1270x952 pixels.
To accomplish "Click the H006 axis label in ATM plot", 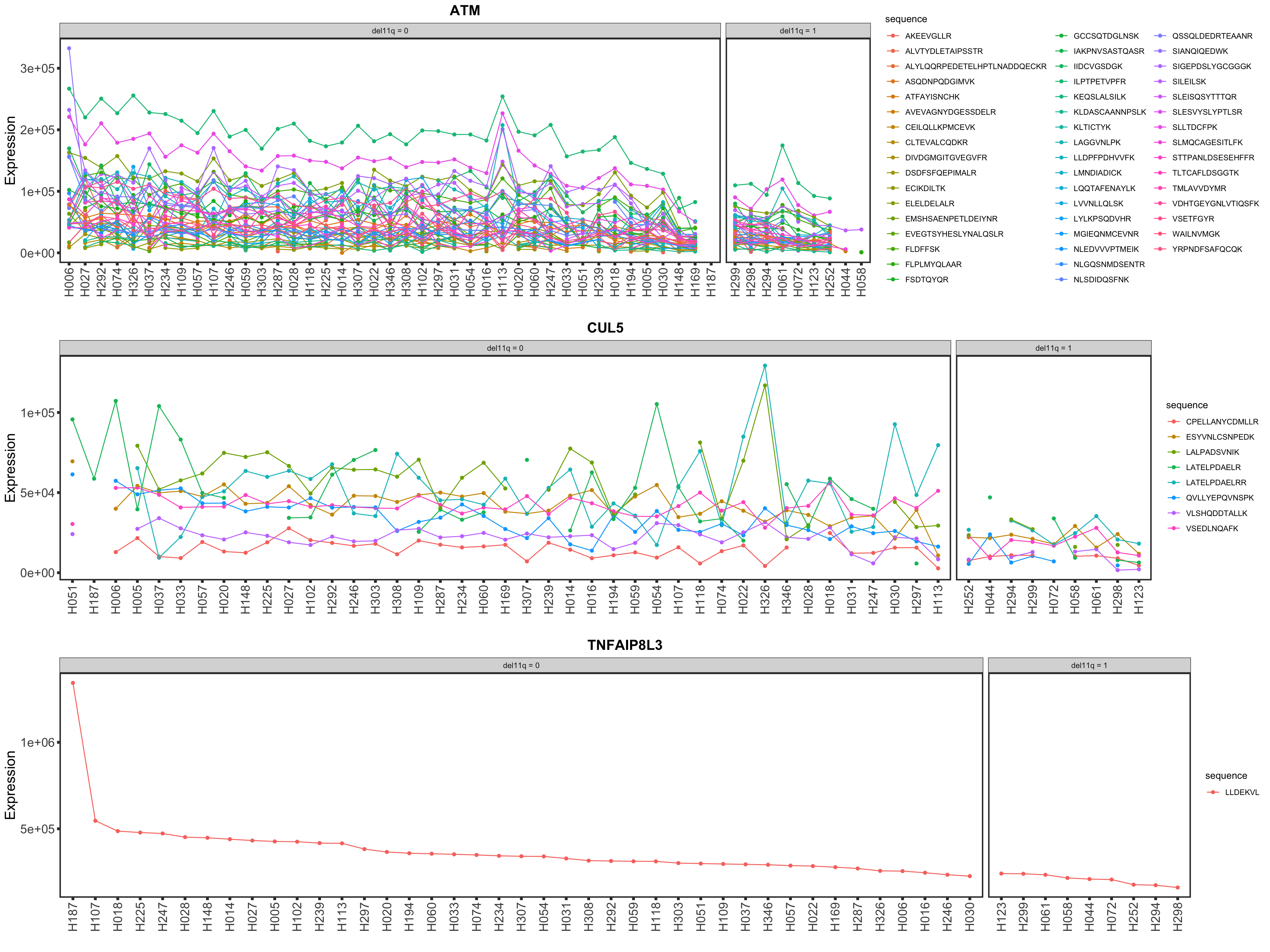I will 69,282.
